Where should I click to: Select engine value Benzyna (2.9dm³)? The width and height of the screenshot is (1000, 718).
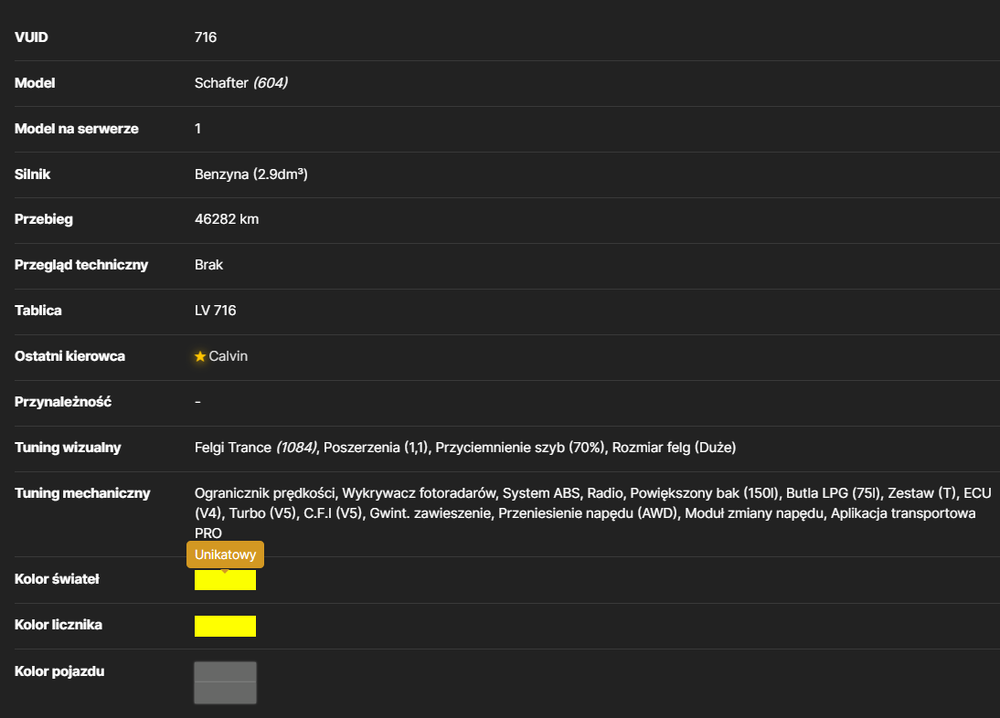tap(251, 174)
